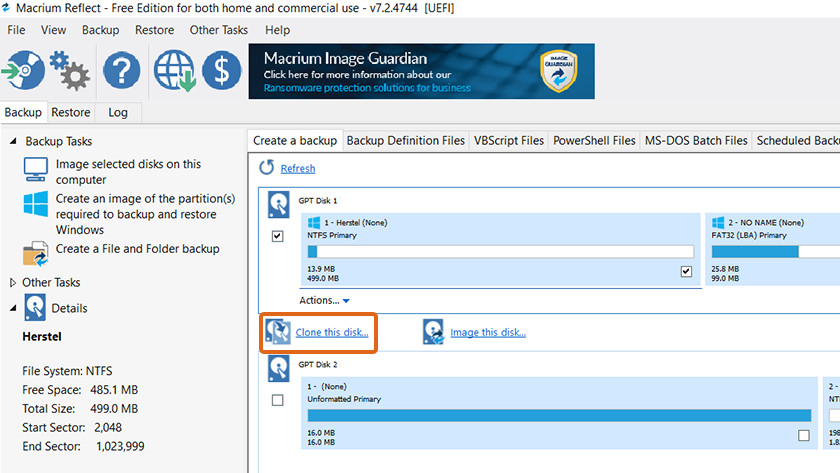
Task: Click the globe download updates icon
Action: click(175, 71)
